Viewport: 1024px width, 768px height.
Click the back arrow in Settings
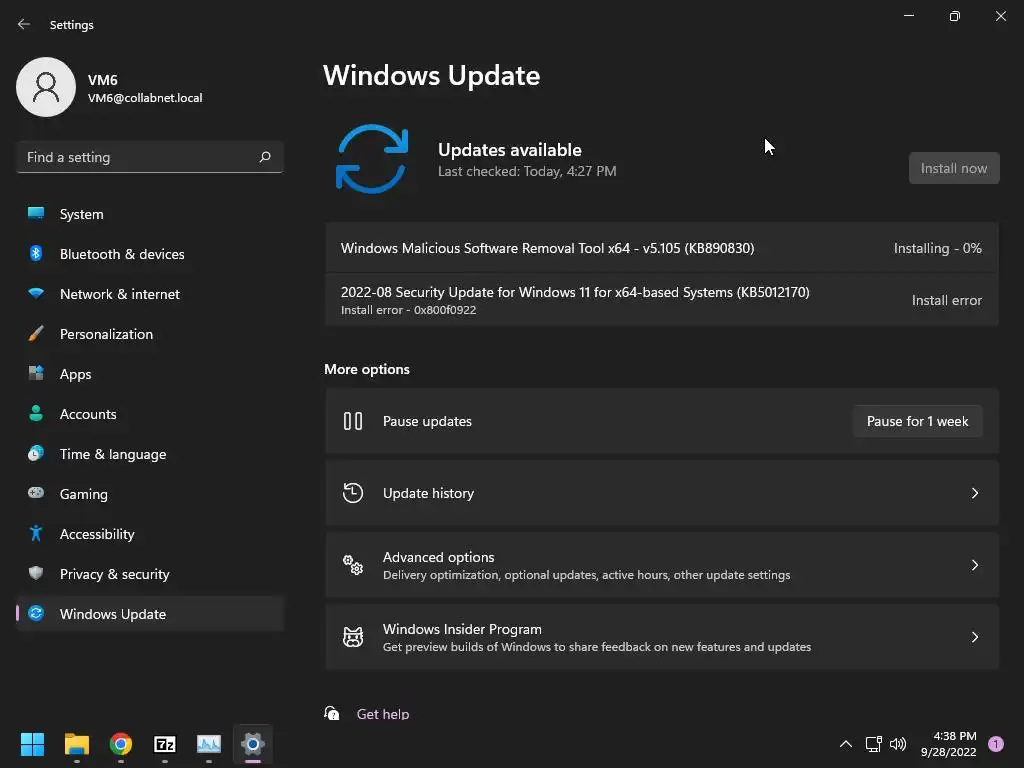[24, 24]
